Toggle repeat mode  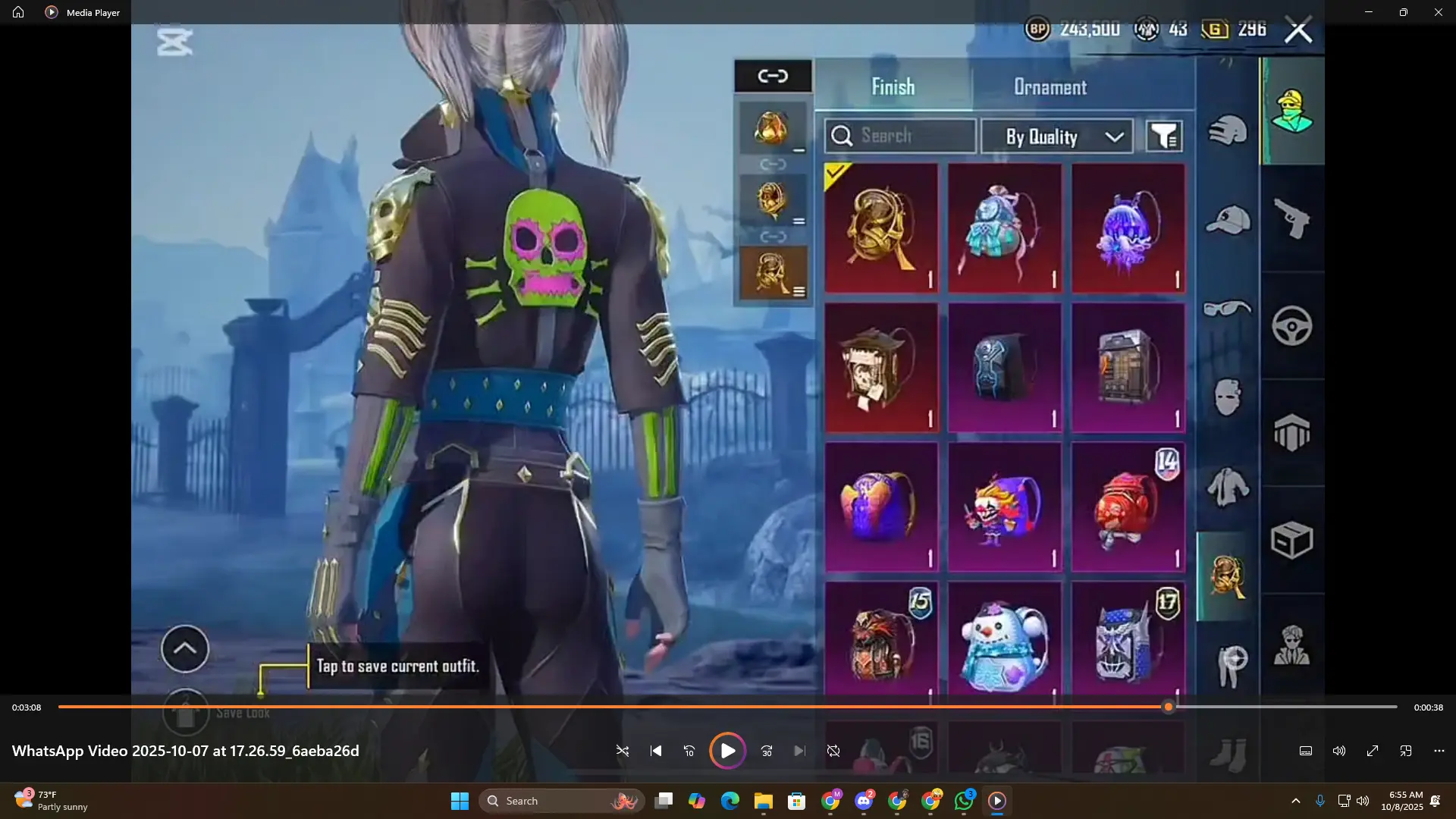(x=833, y=751)
